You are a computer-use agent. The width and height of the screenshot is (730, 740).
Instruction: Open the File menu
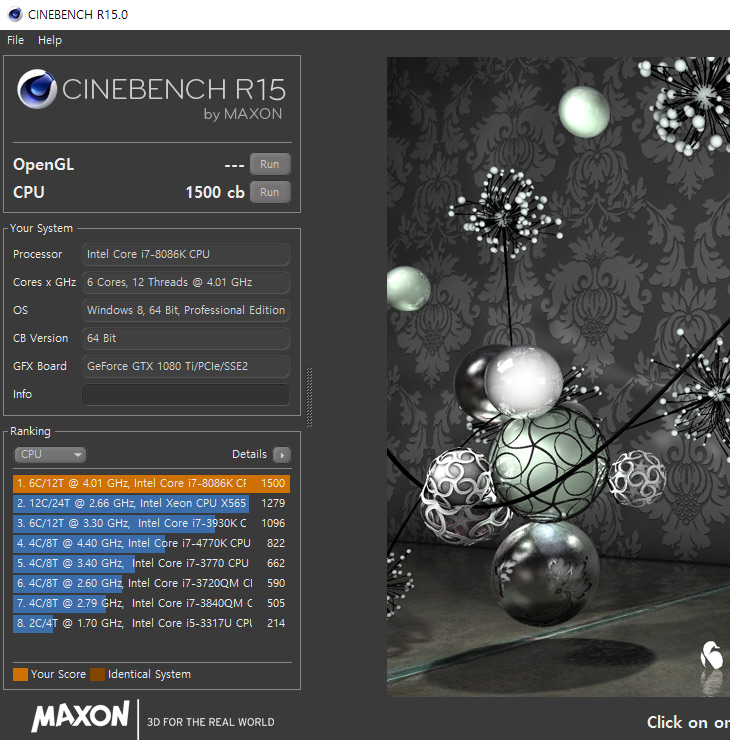[x=15, y=40]
